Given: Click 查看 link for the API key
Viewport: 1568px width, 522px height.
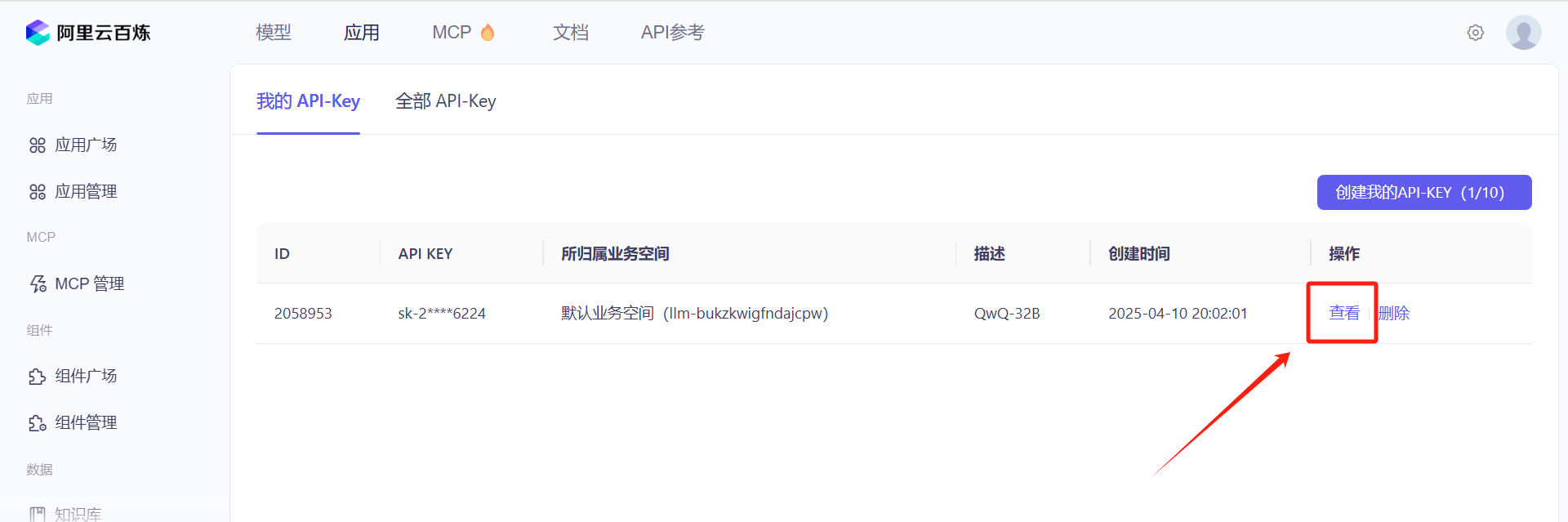Looking at the screenshot, I should pyautogui.click(x=1344, y=313).
